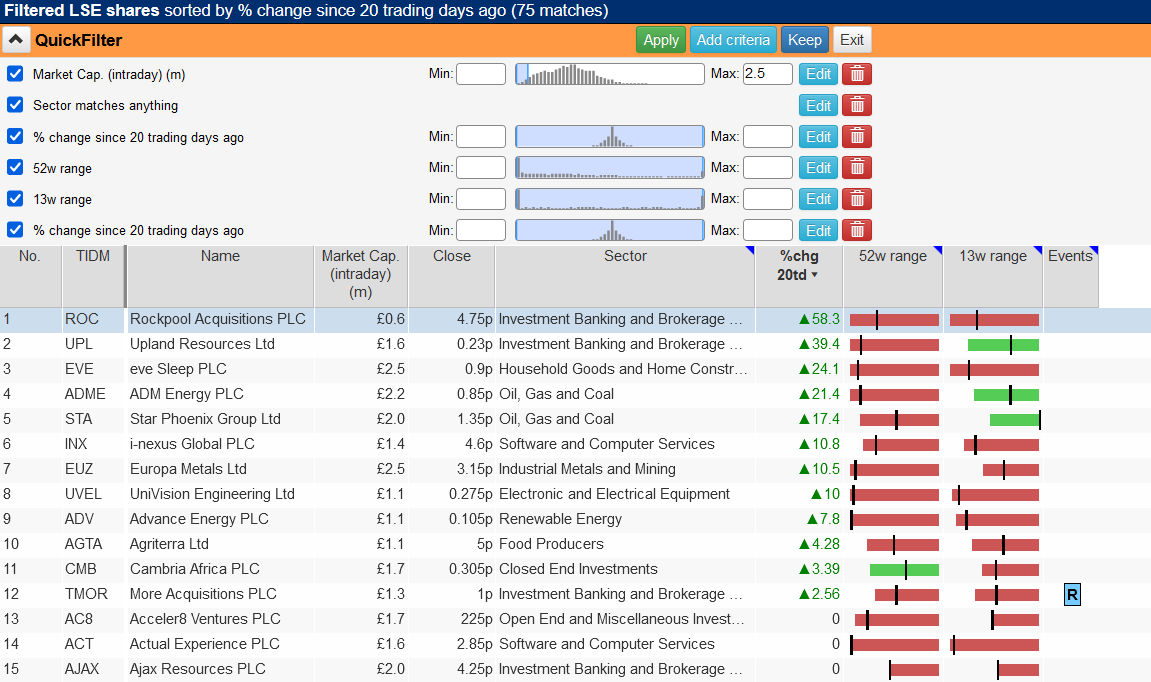Image resolution: width=1151 pixels, height=682 pixels.
Task: Click the Upland Resources Ltd name
Action: (202, 344)
